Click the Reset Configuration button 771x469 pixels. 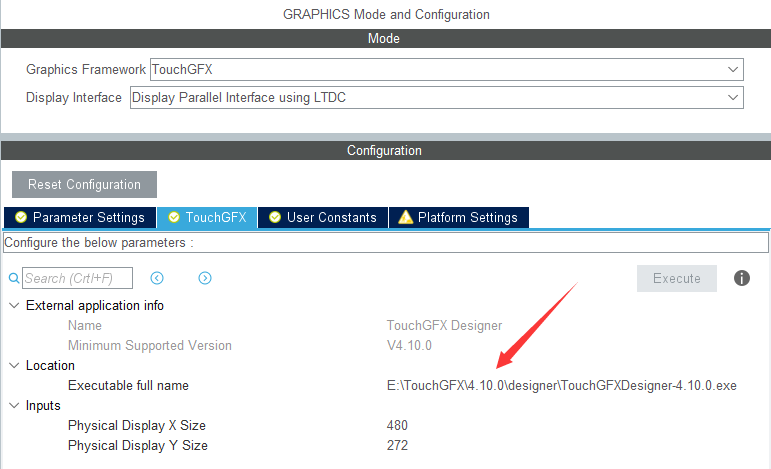pyautogui.click(x=84, y=184)
